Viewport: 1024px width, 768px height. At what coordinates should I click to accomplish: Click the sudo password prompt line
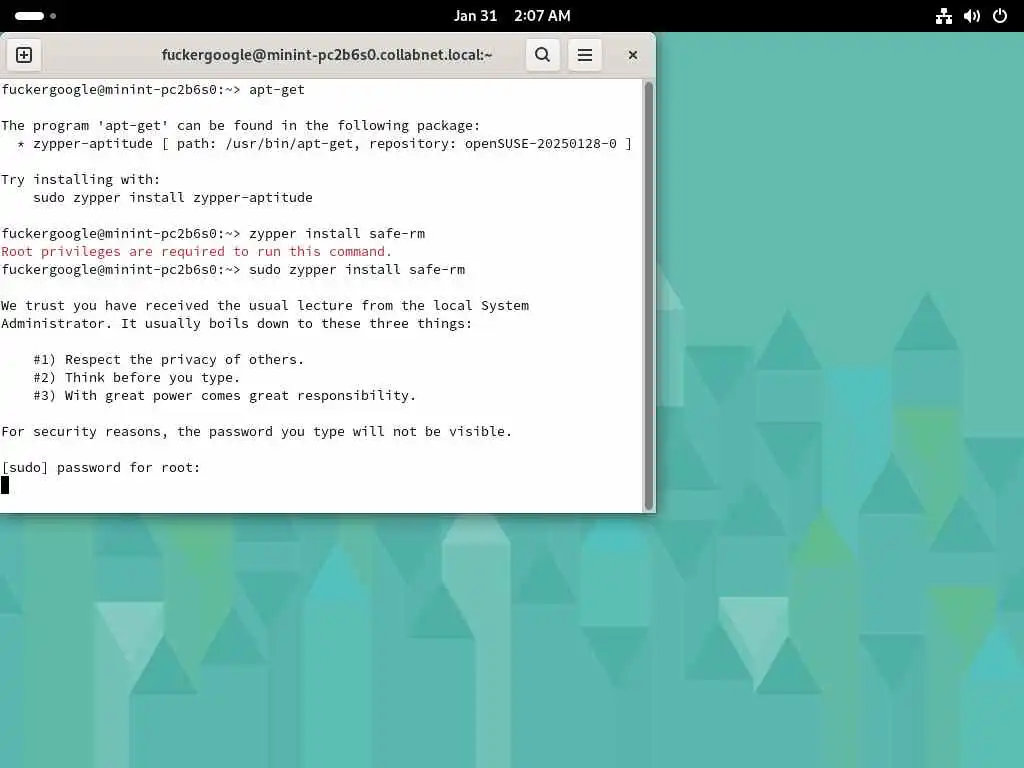point(101,467)
